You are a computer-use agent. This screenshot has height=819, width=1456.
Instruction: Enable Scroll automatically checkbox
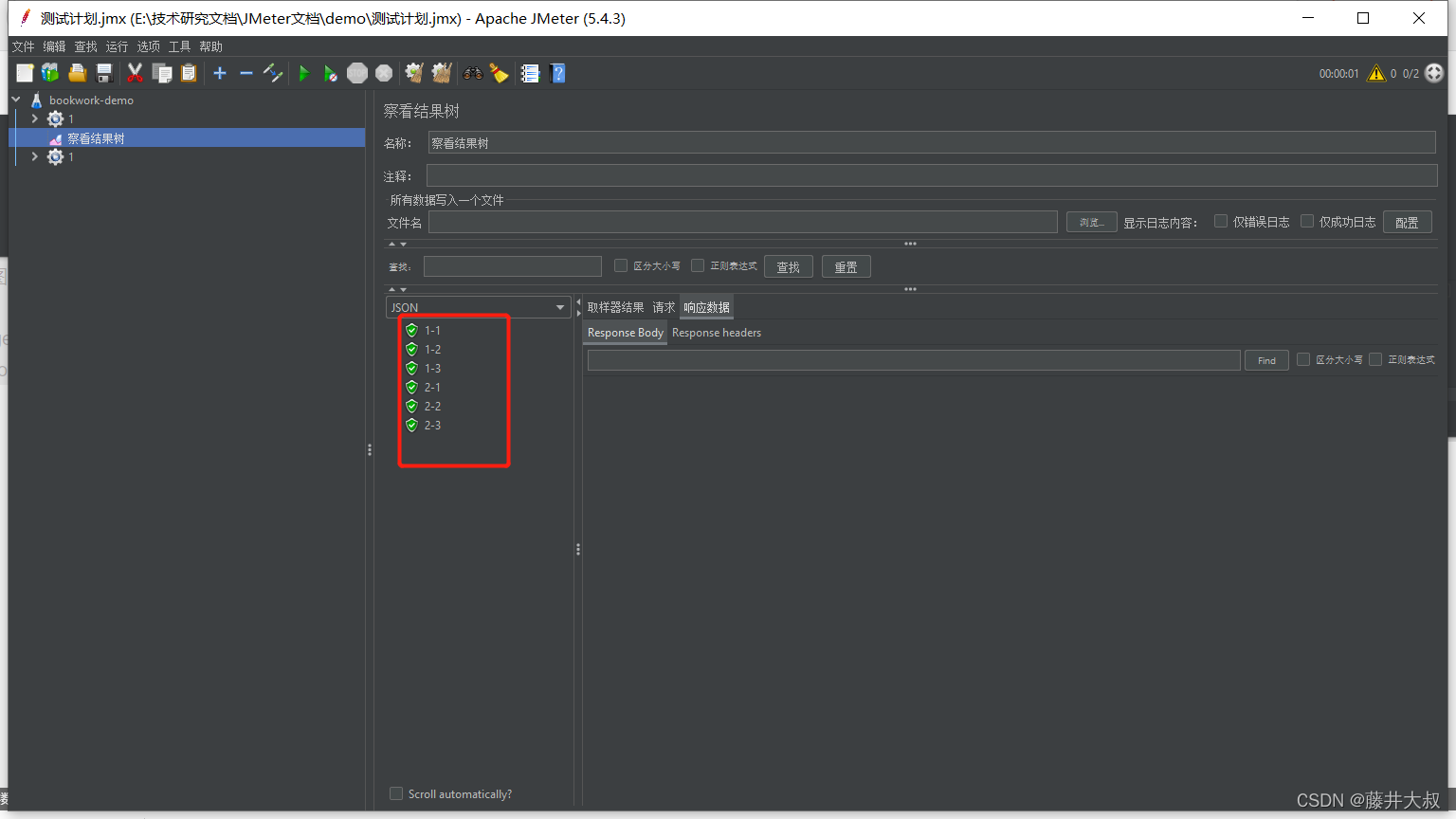point(396,793)
